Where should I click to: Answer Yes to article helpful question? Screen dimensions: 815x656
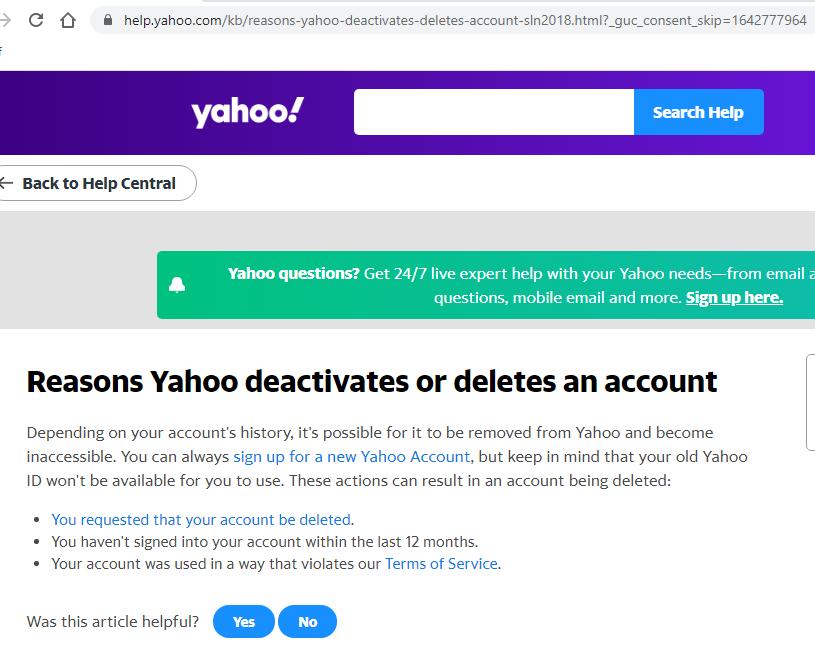244,621
